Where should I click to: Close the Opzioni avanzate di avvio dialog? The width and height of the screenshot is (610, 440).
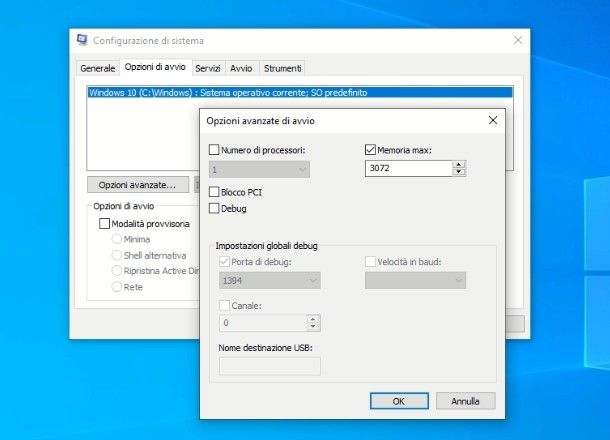[x=493, y=120]
